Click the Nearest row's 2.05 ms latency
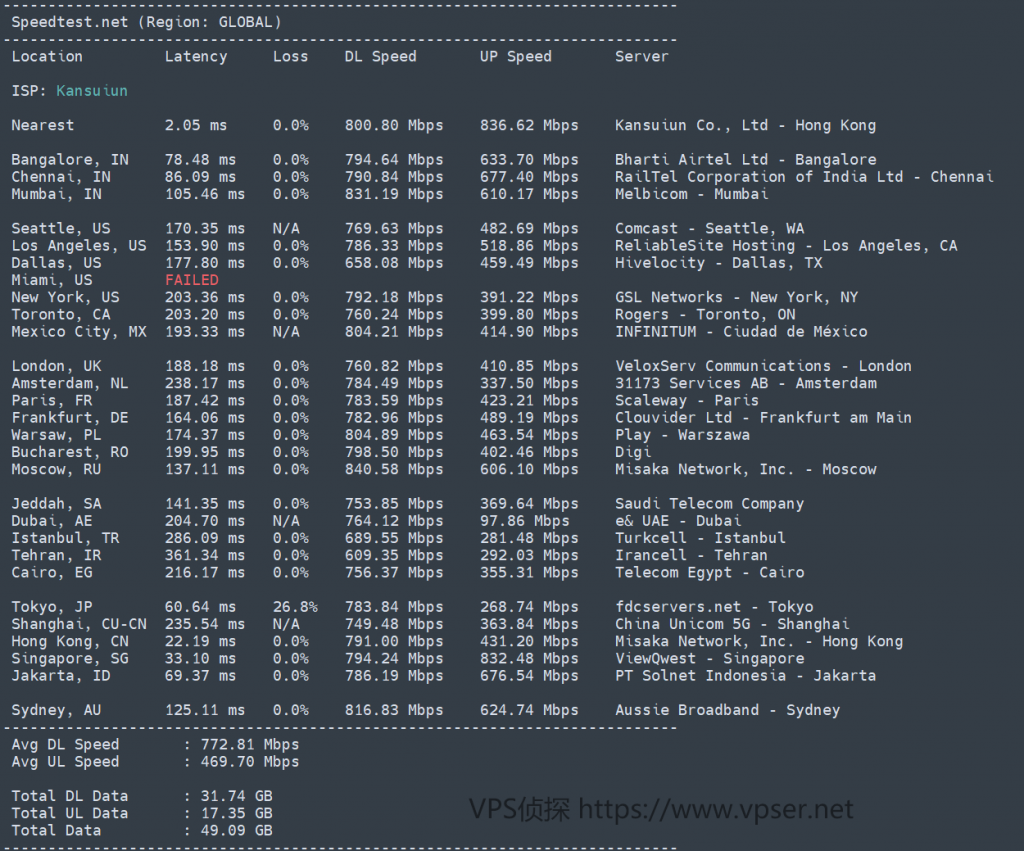The image size is (1024, 851). click(x=196, y=126)
